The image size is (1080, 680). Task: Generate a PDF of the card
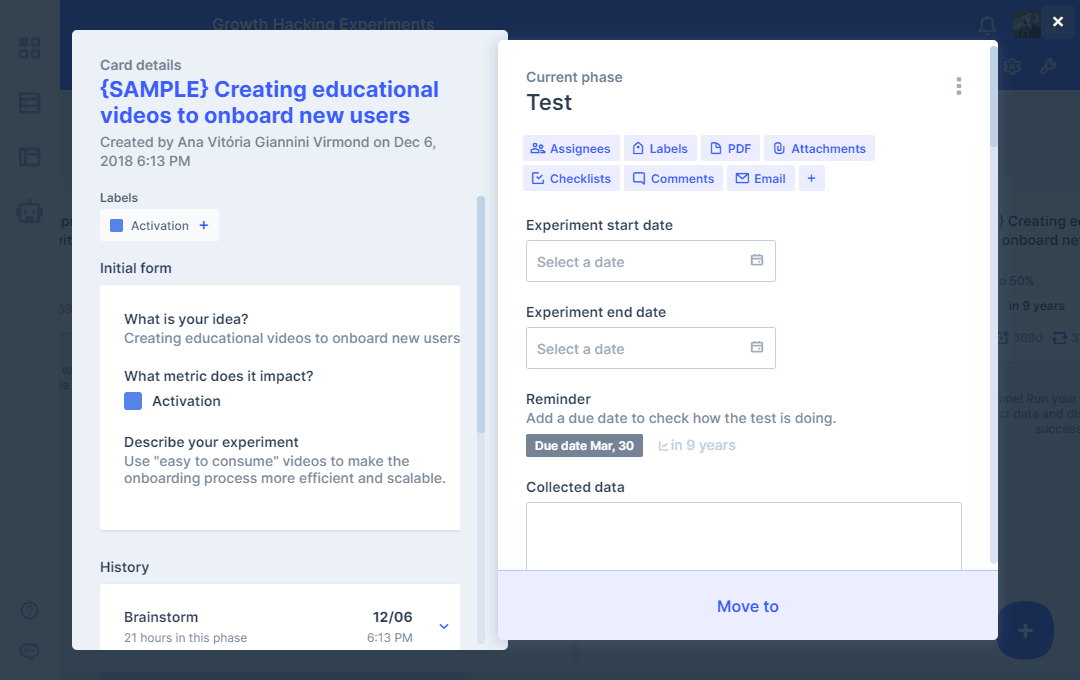tap(730, 149)
